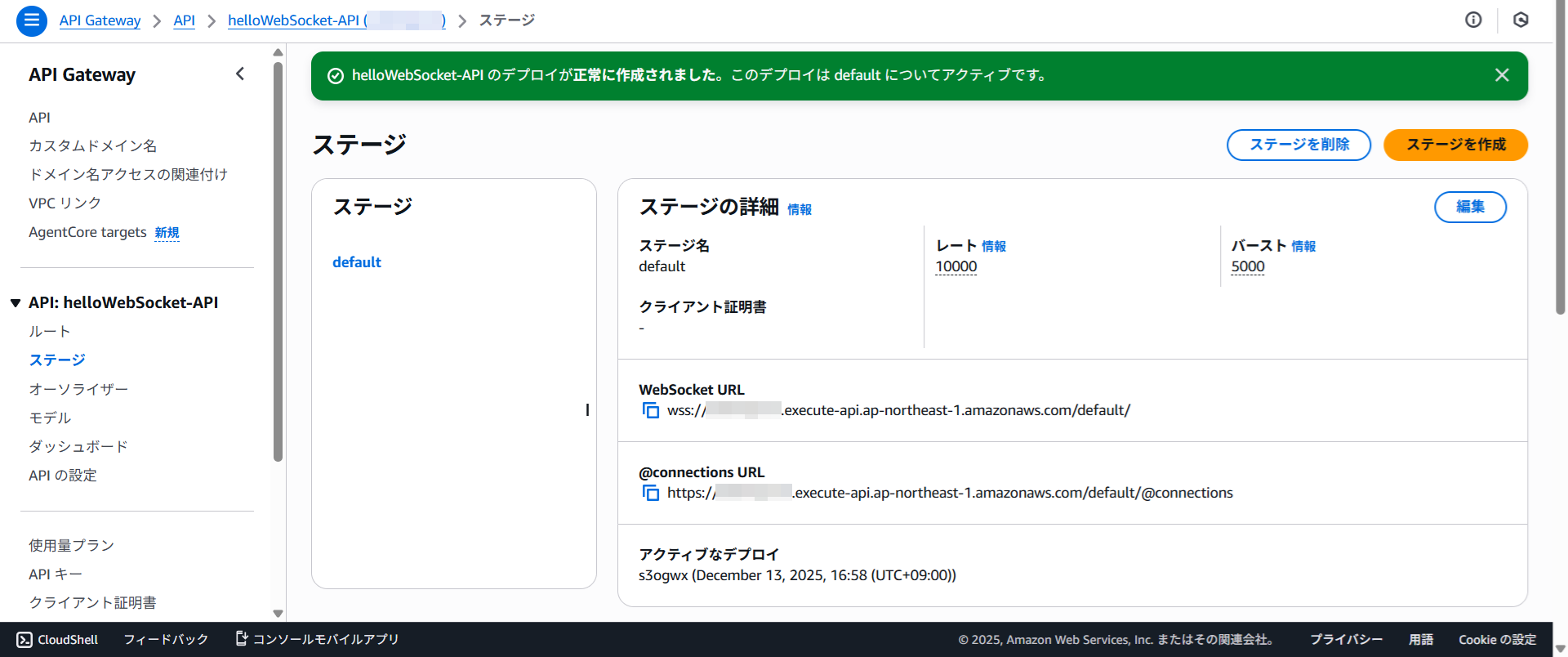
Task: Copy the WebSocket URL with copy icon
Action: (650, 410)
